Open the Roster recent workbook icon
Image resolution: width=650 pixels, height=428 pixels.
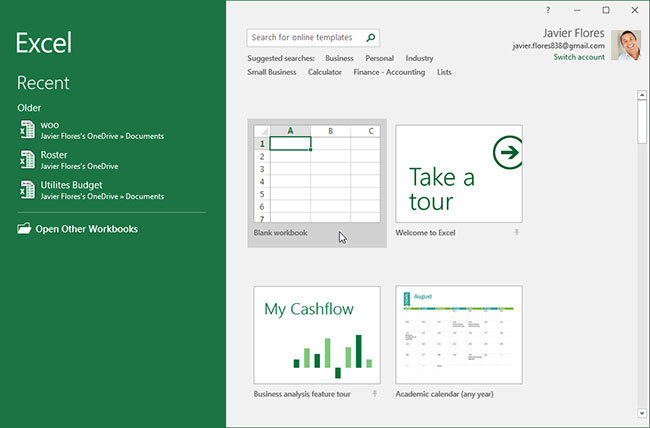pyautogui.click(x=27, y=160)
